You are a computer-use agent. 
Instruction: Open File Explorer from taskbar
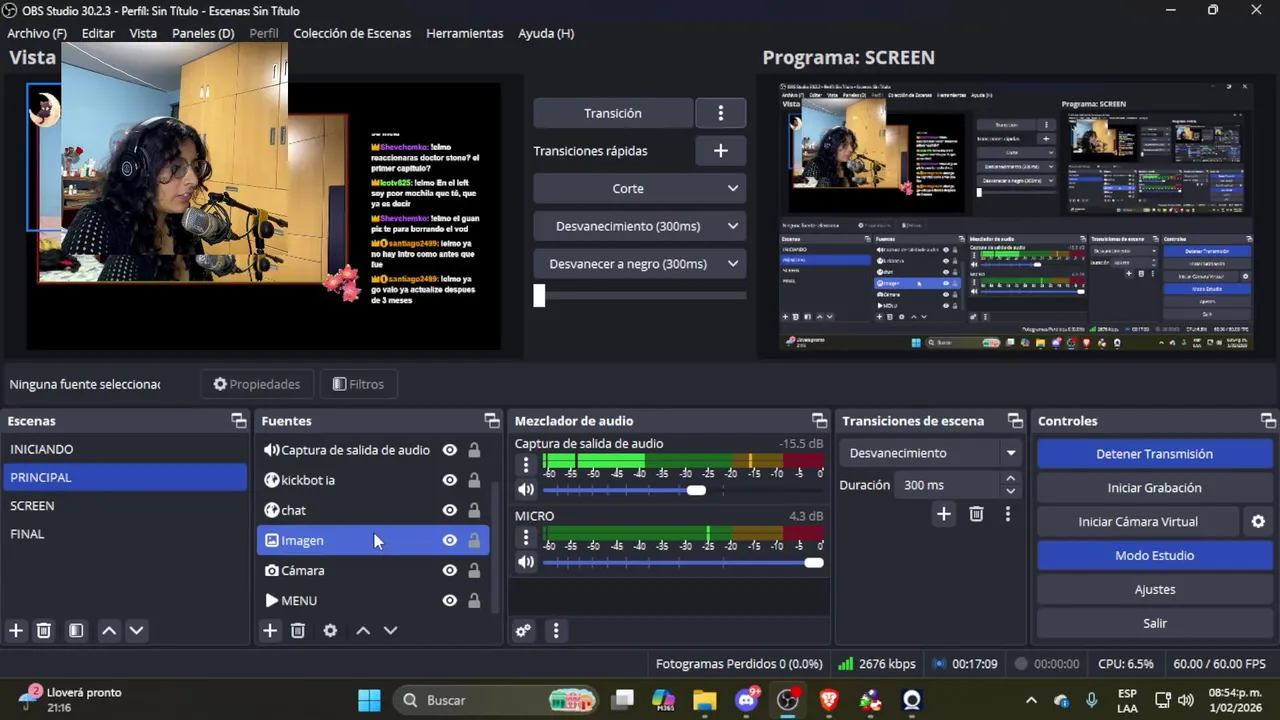(705, 700)
